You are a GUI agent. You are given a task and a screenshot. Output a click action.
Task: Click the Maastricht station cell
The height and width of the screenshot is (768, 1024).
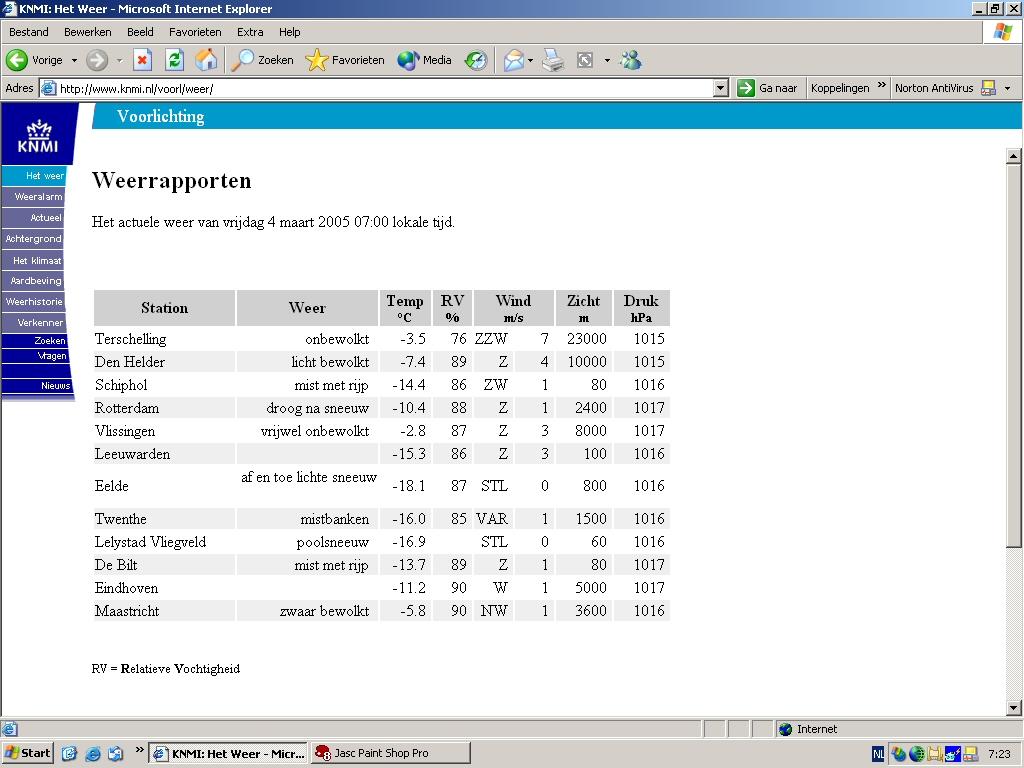click(x=164, y=611)
